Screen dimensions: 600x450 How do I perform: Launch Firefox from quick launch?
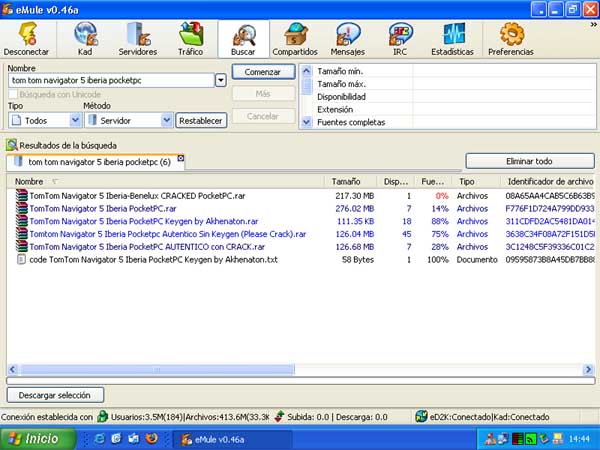pos(152,439)
